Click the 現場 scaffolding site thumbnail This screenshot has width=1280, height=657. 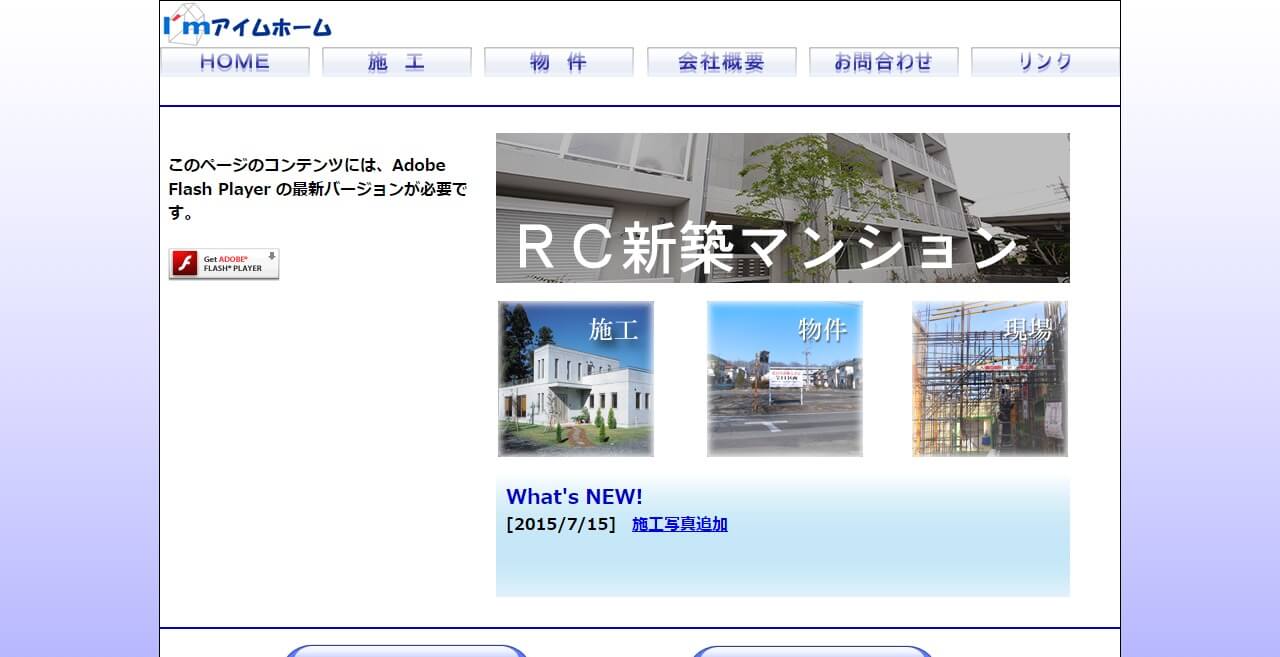pyautogui.click(x=989, y=378)
